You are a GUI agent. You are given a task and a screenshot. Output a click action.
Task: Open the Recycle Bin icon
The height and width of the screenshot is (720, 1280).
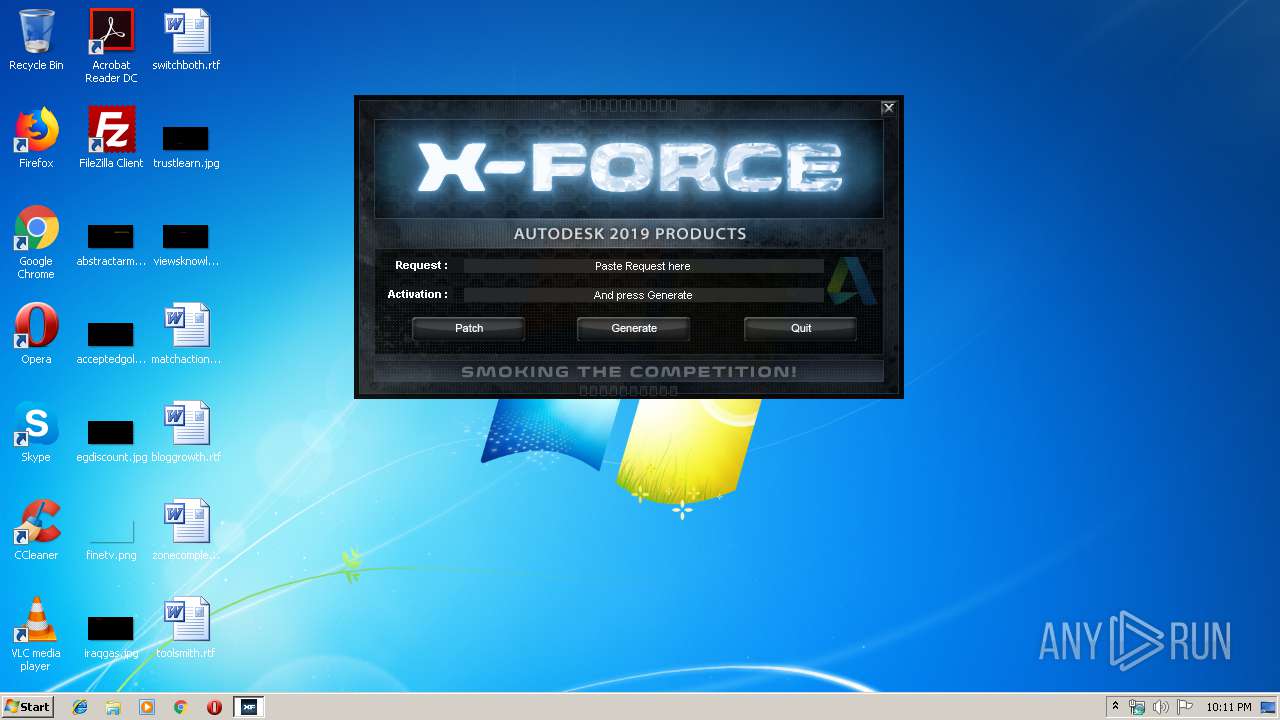(36, 41)
